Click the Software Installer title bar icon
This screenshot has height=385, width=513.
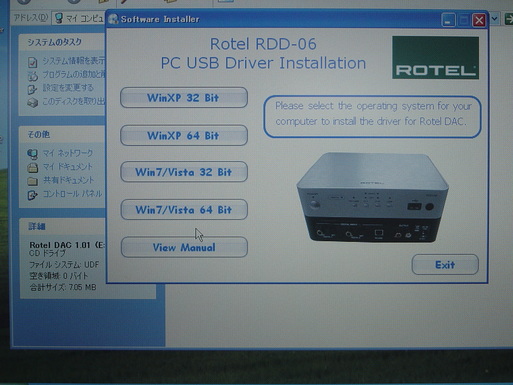[114, 19]
